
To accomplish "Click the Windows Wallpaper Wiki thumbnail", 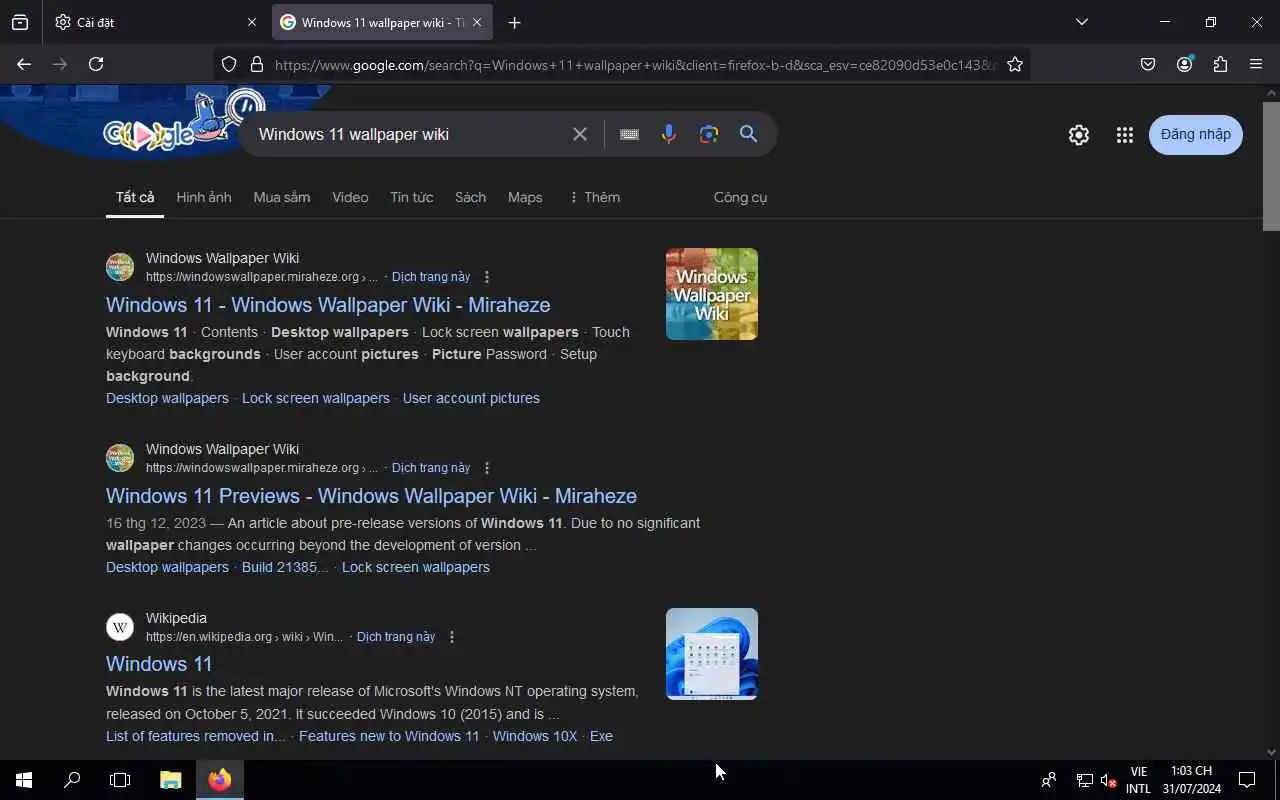I will 712,294.
